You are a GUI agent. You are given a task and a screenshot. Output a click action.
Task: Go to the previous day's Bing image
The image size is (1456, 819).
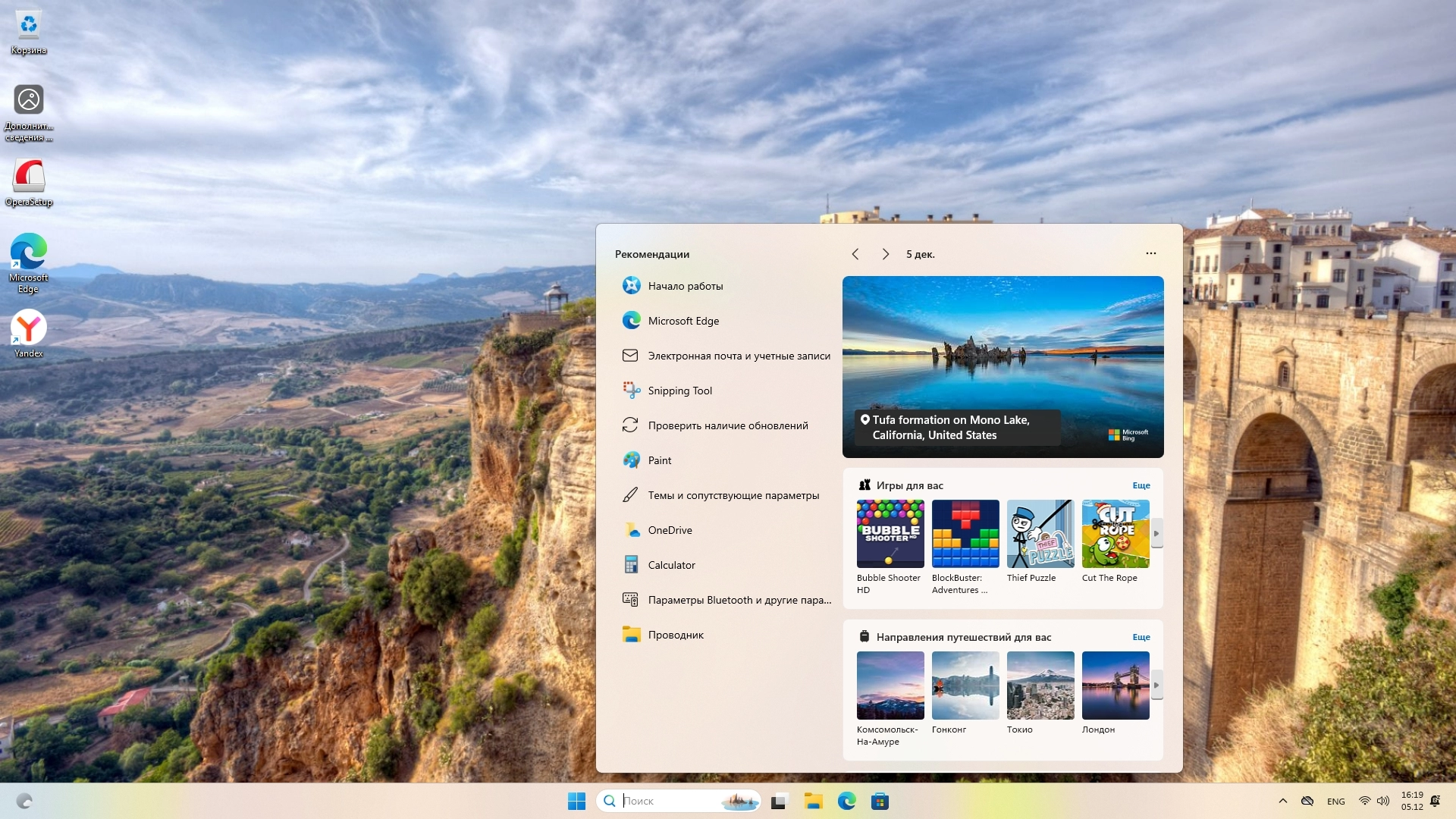tap(855, 254)
